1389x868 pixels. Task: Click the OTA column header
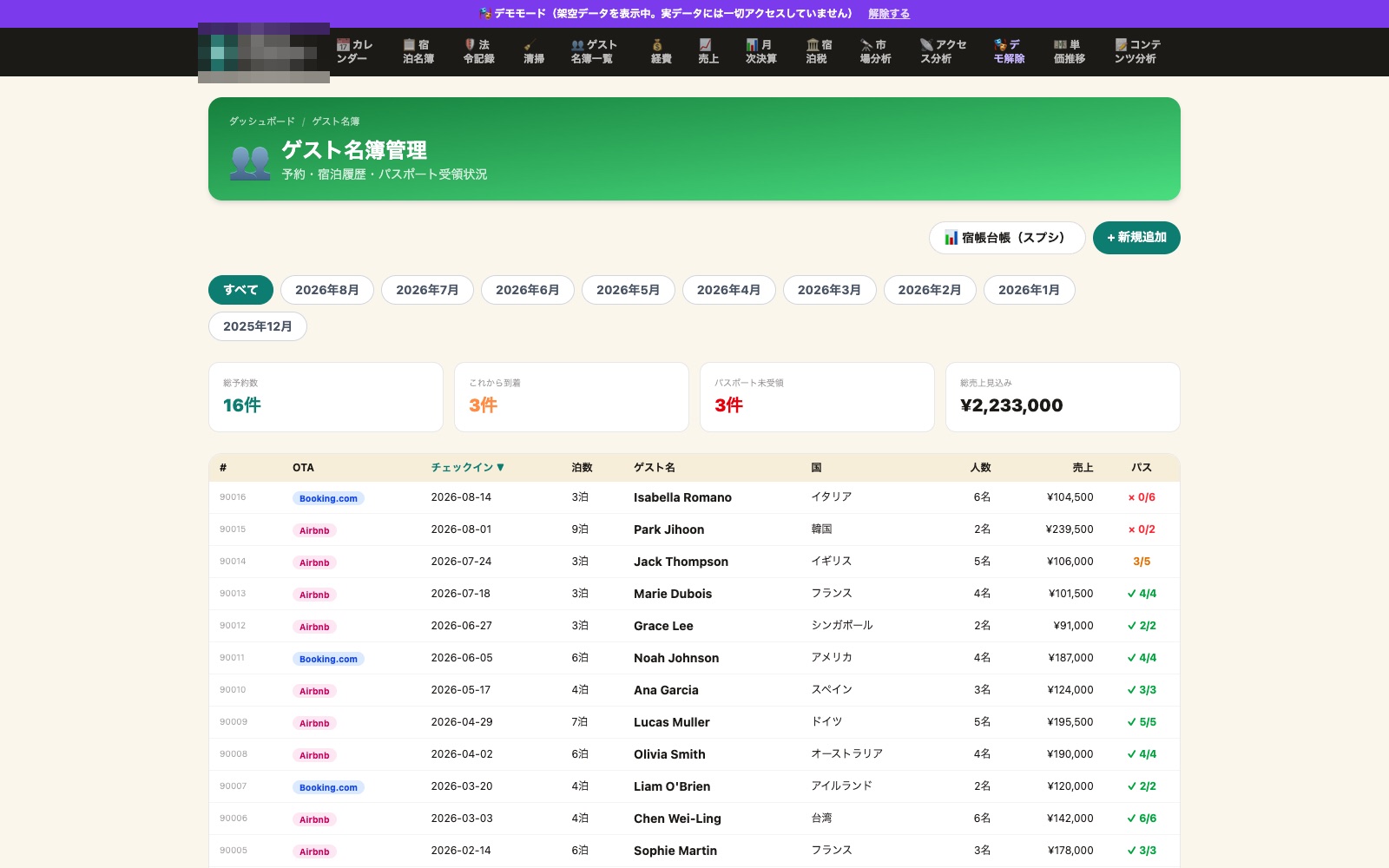[x=303, y=468]
